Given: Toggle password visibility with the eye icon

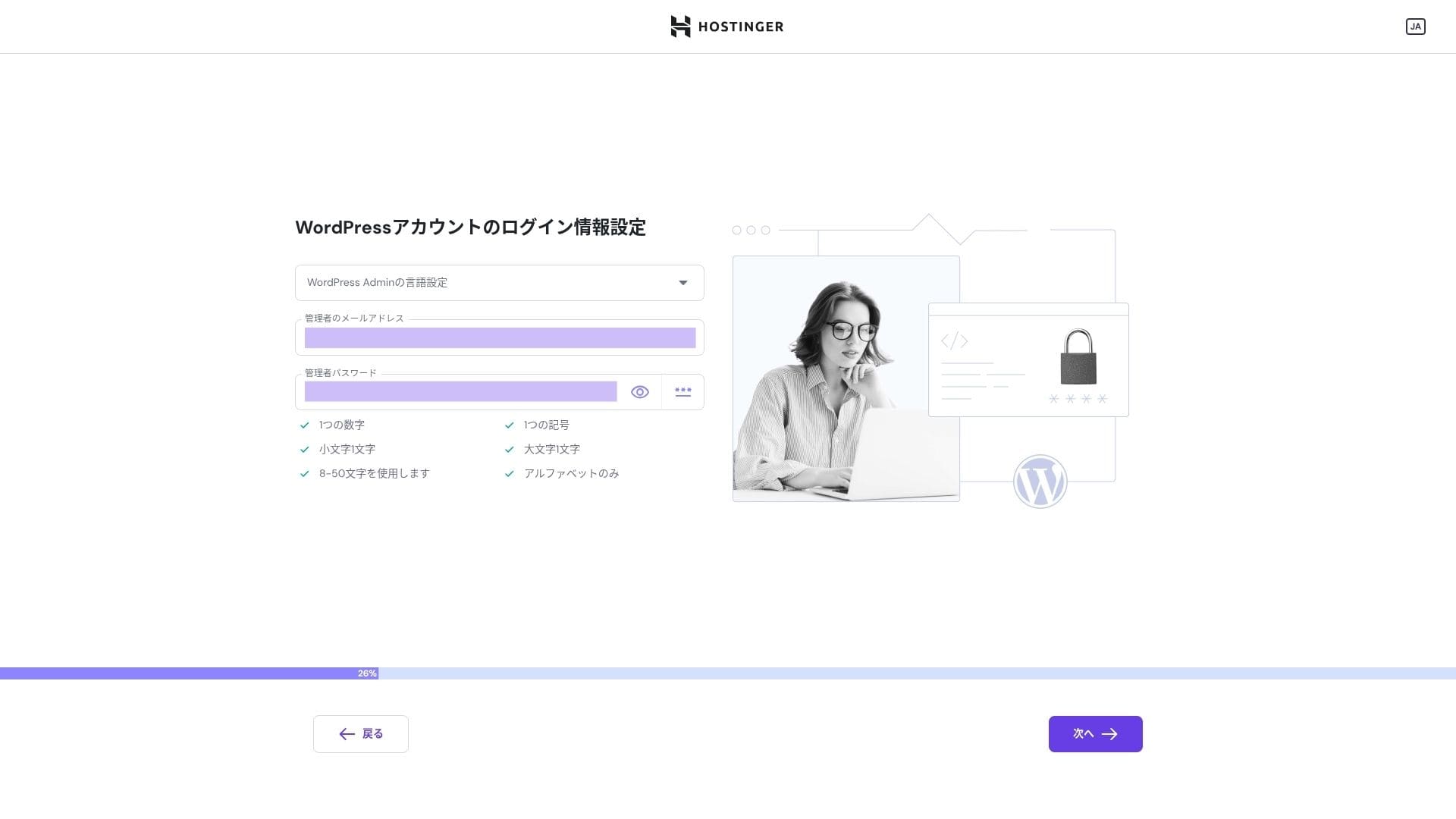Looking at the screenshot, I should (640, 392).
